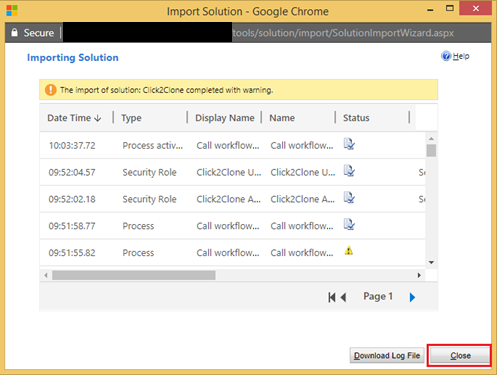Viewport: 497px width, 376px height.
Task: Click status icon for 10:03:37.72 row
Action: [349, 144]
